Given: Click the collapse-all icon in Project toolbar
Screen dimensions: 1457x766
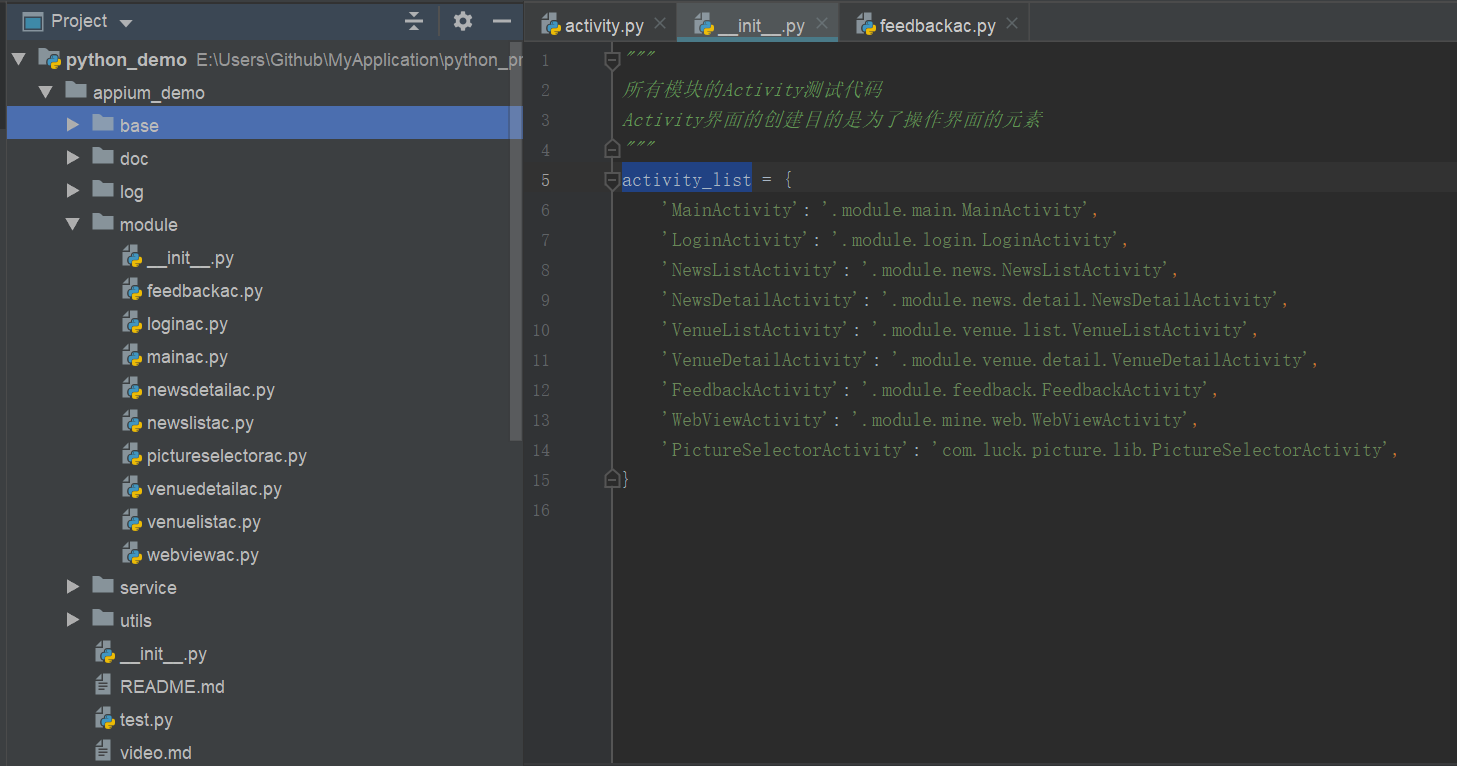Looking at the screenshot, I should coord(414,20).
